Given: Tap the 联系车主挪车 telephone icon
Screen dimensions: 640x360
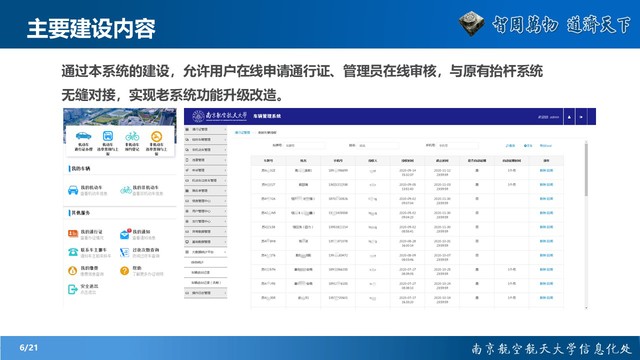Looking at the screenshot, I should pos(73,252).
